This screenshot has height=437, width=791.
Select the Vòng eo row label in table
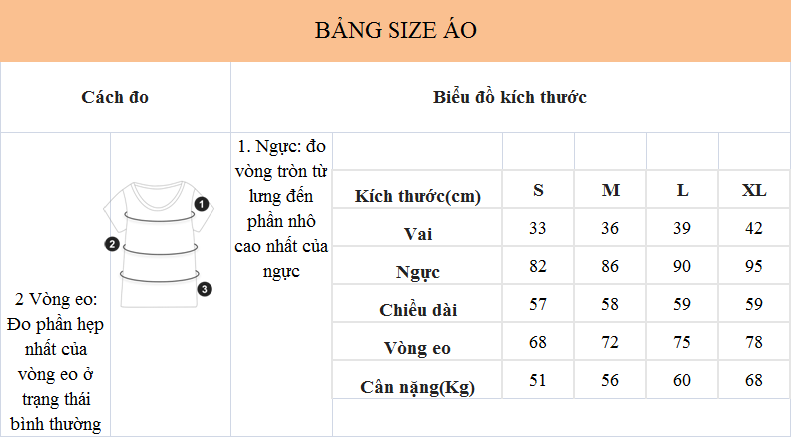point(418,348)
